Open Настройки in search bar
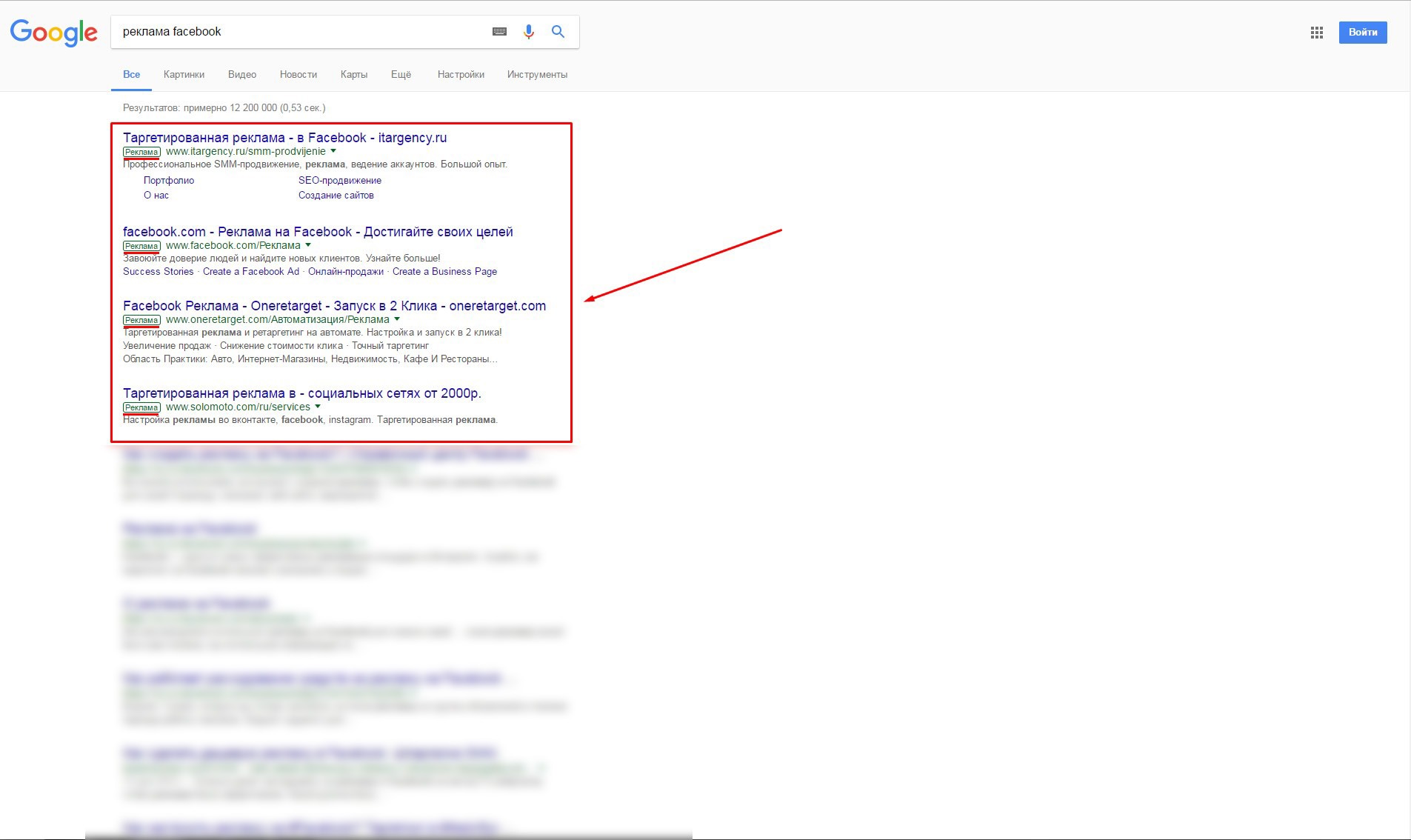This screenshot has width=1411, height=840. pyautogui.click(x=461, y=75)
